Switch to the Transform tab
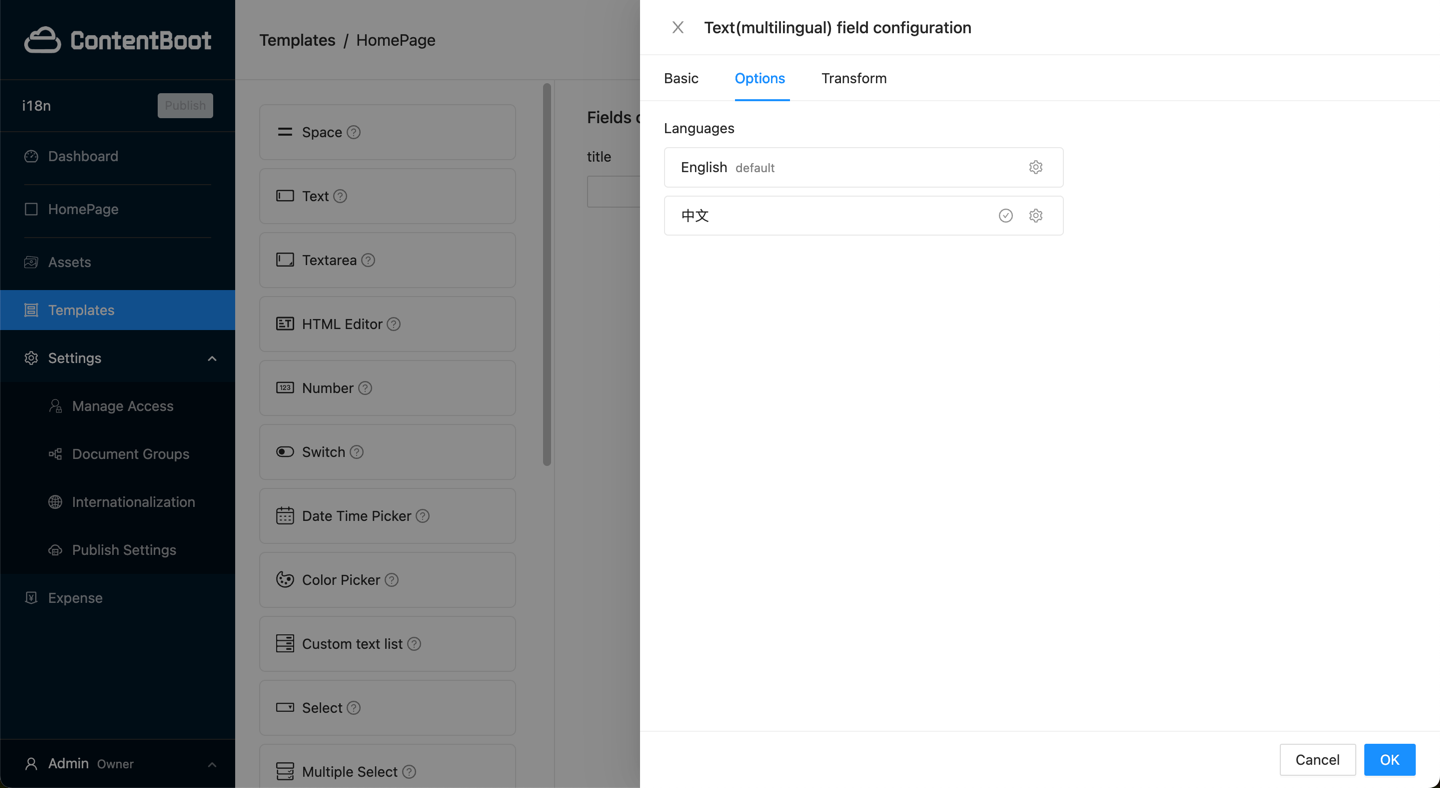The height and width of the screenshot is (788, 1440). pyautogui.click(x=854, y=78)
